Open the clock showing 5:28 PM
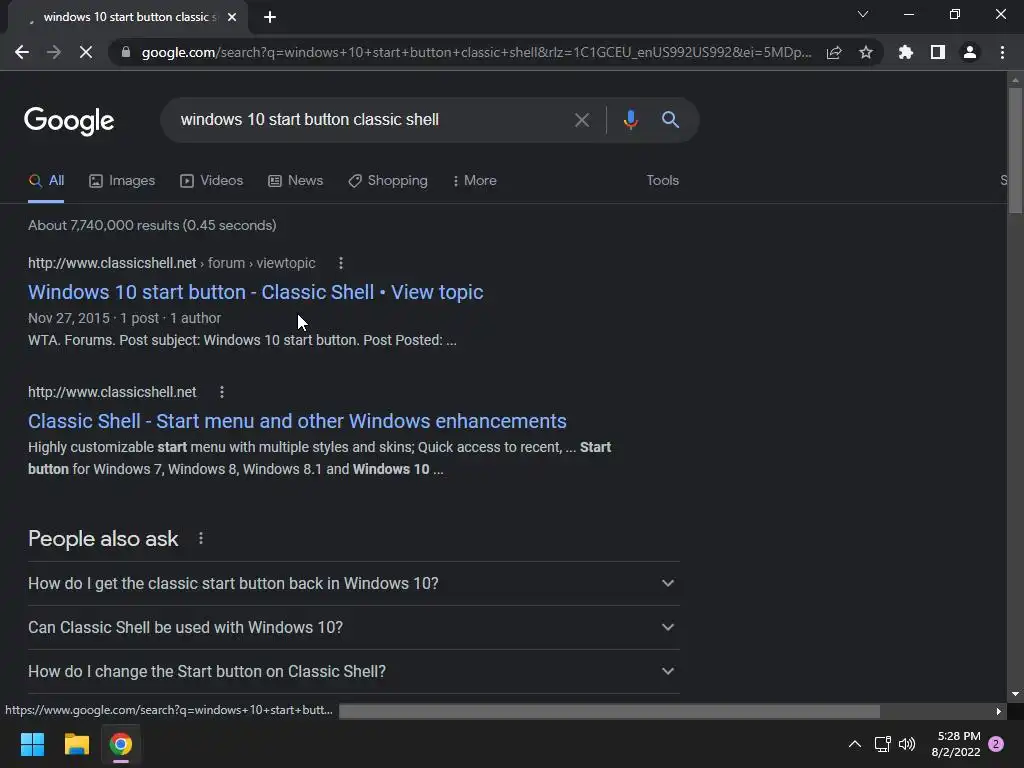This screenshot has height=768, width=1024. [956, 744]
